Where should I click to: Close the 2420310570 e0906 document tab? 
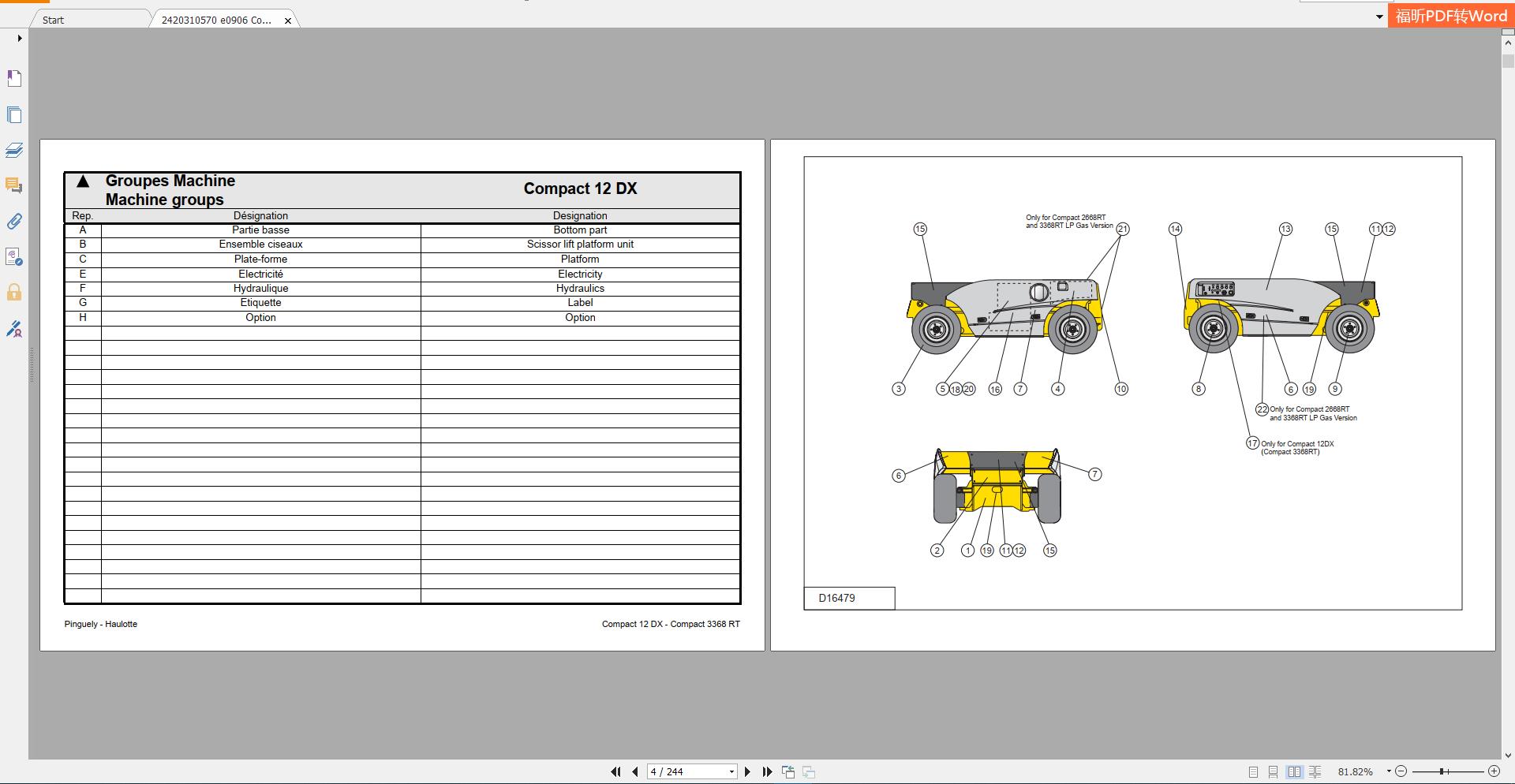[288, 21]
